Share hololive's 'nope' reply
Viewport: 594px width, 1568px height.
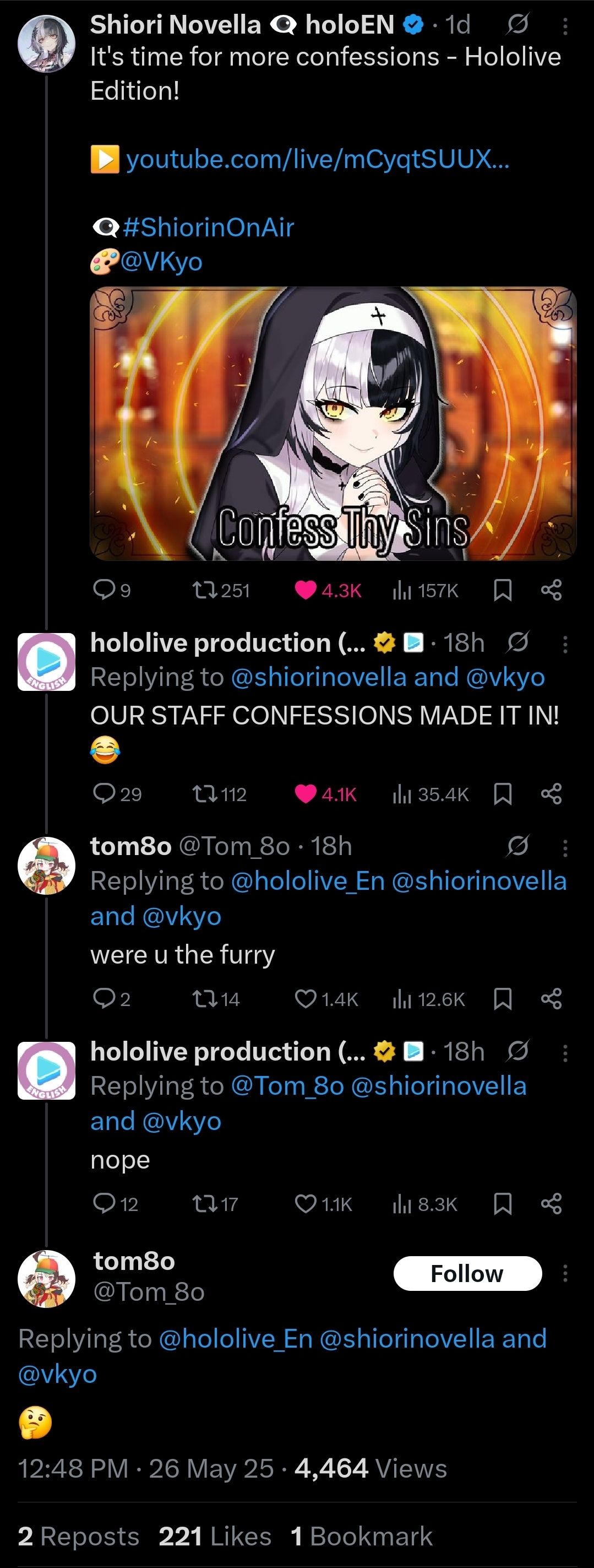pyautogui.click(x=551, y=1203)
